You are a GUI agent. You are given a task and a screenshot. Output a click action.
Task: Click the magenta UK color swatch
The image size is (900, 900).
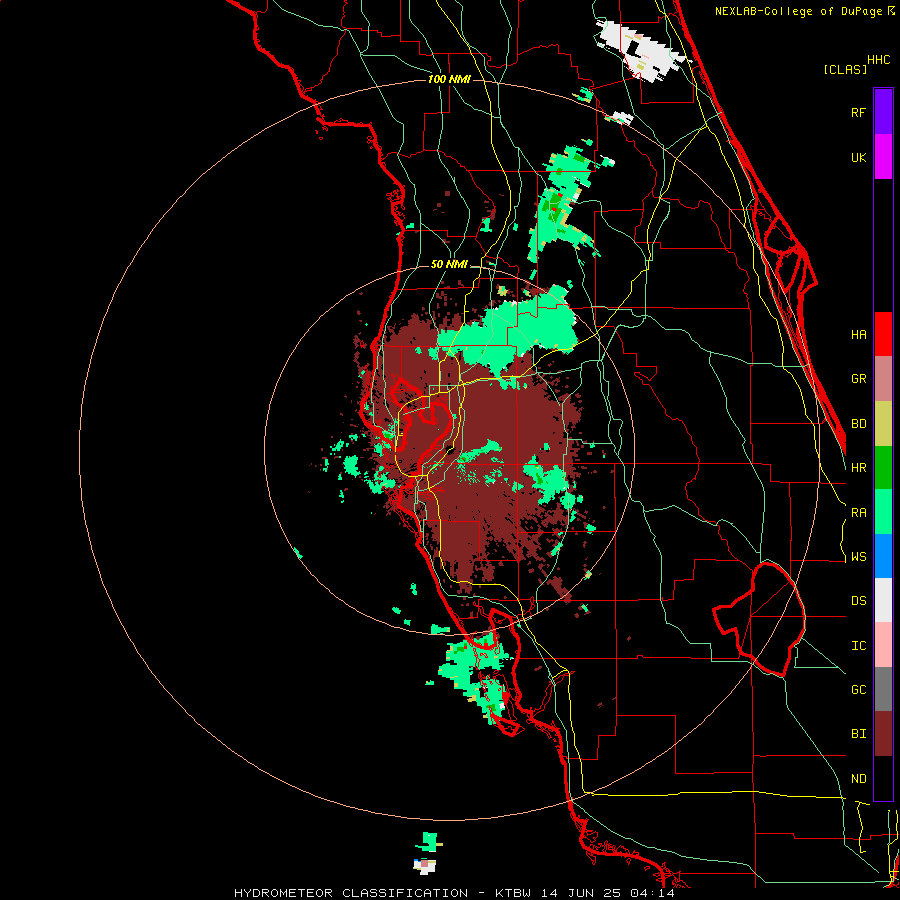tap(883, 156)
